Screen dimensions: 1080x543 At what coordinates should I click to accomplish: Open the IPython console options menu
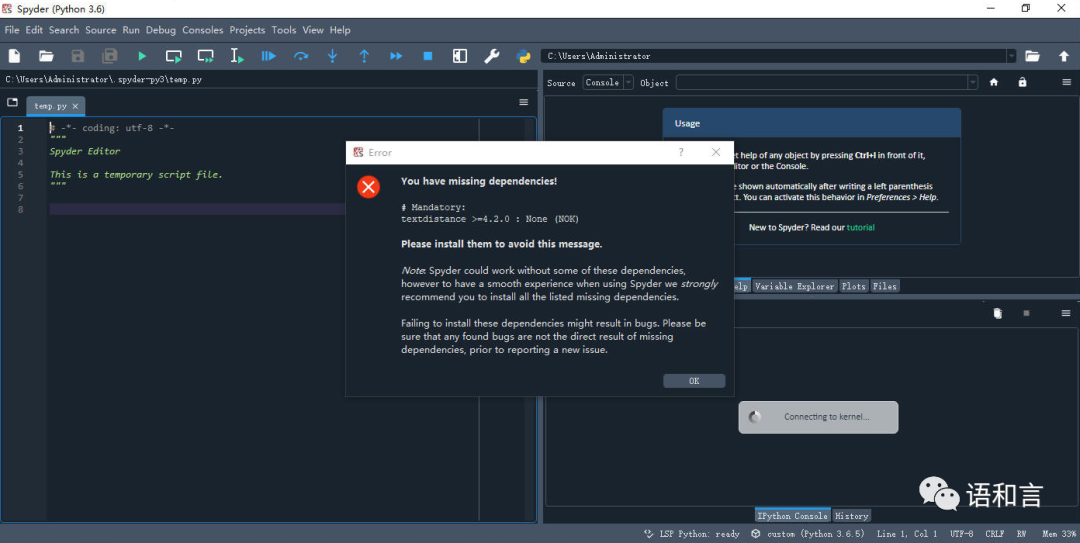click(1066, 313)
